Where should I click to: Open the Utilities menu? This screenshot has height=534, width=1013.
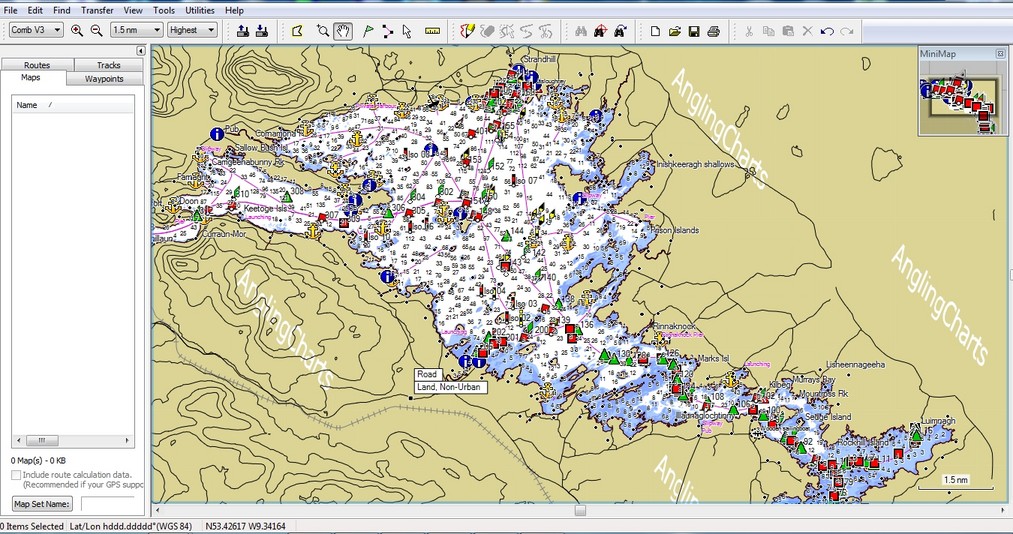click(x=200, y=10)
